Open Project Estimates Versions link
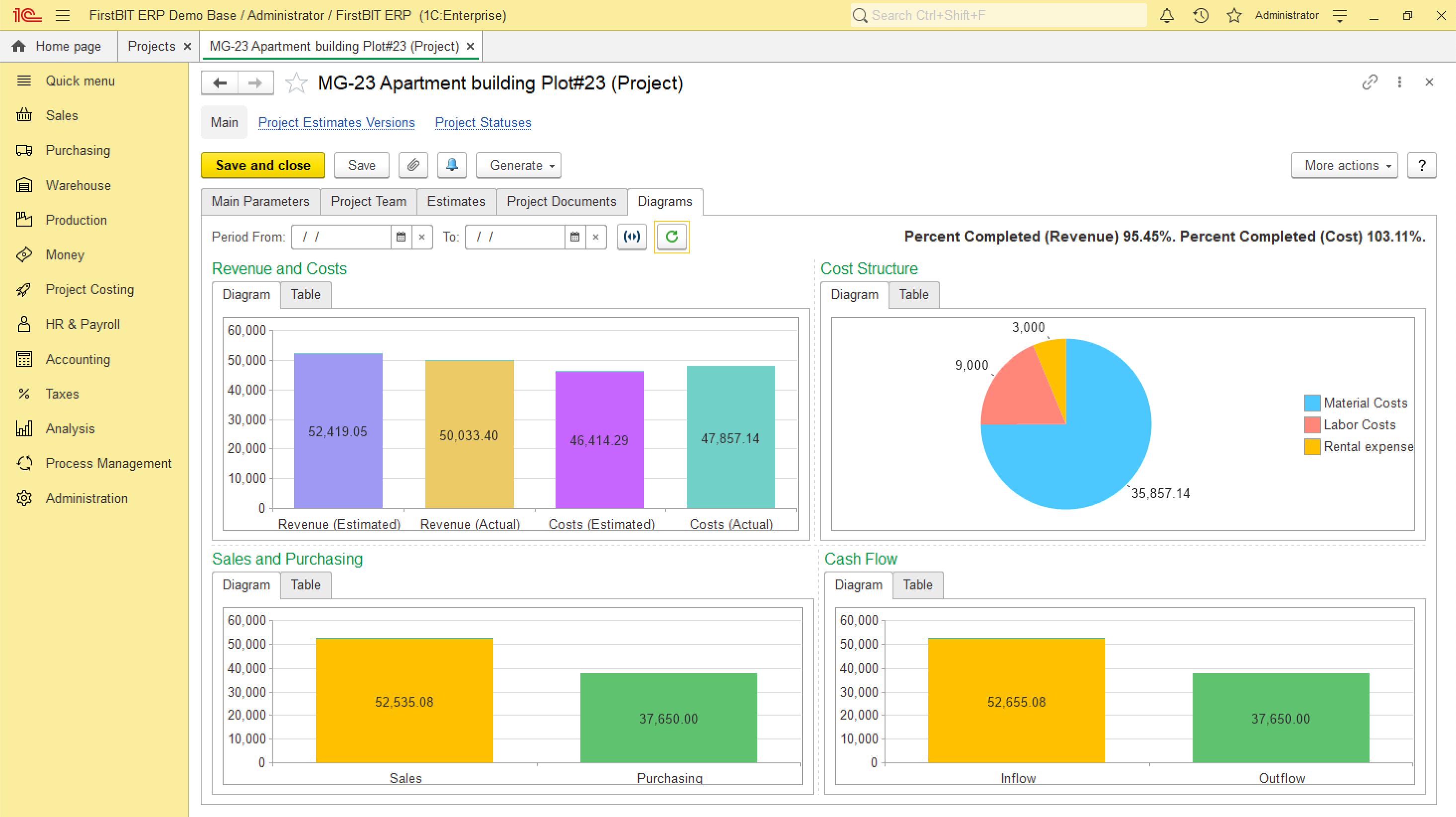Image resolution: width=1456 pixels, height=817 pixels. 336,123
